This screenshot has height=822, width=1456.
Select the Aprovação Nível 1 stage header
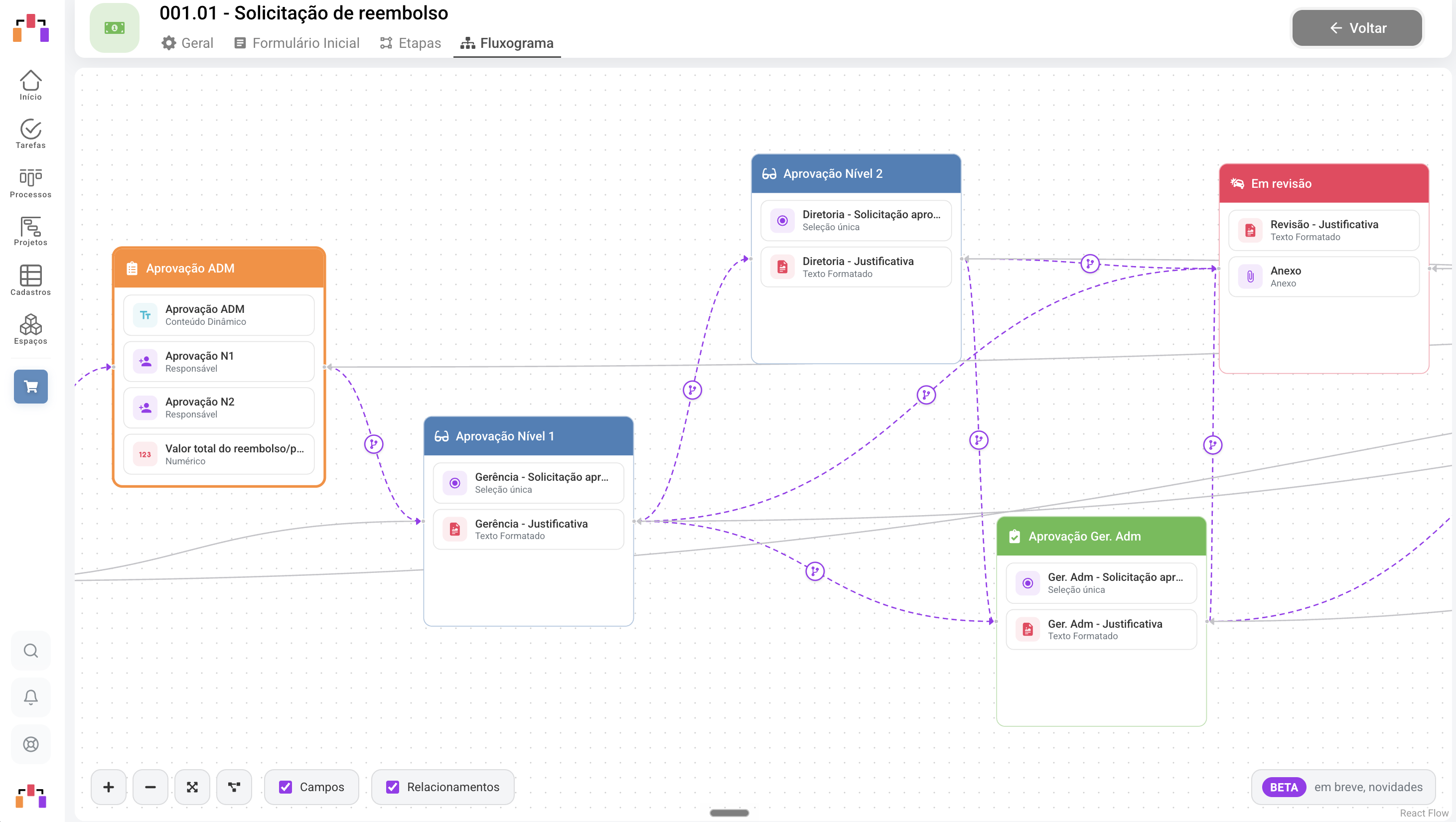[x=529, y=436]
